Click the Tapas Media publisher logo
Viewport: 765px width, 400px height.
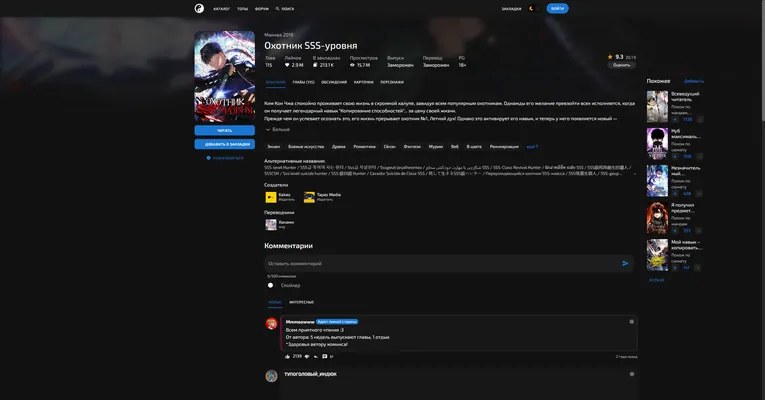[x=309, y=197]
